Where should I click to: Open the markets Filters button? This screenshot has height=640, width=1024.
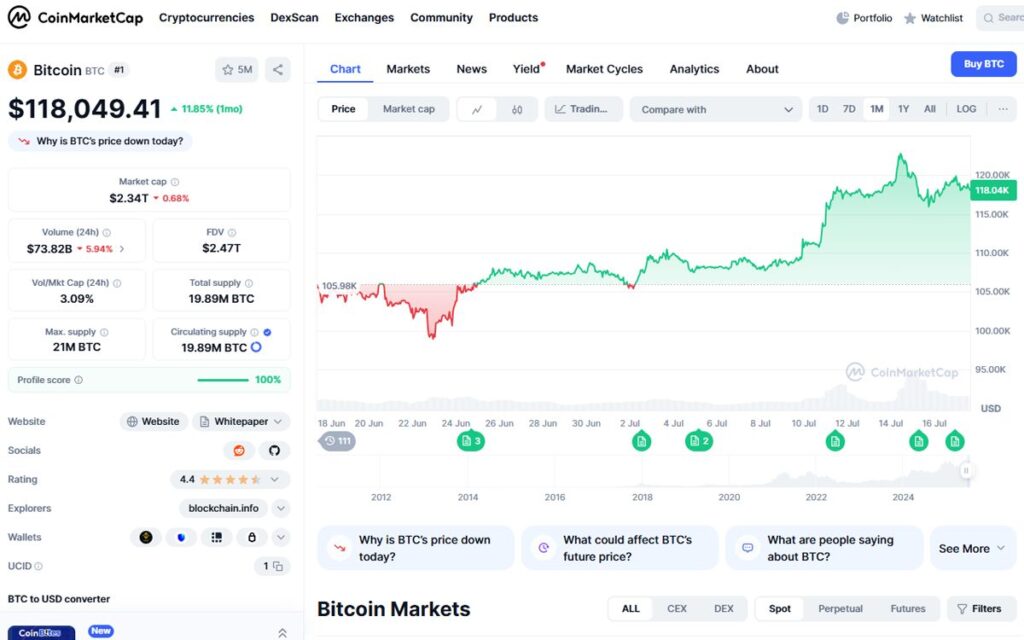(x=979, y=609)
